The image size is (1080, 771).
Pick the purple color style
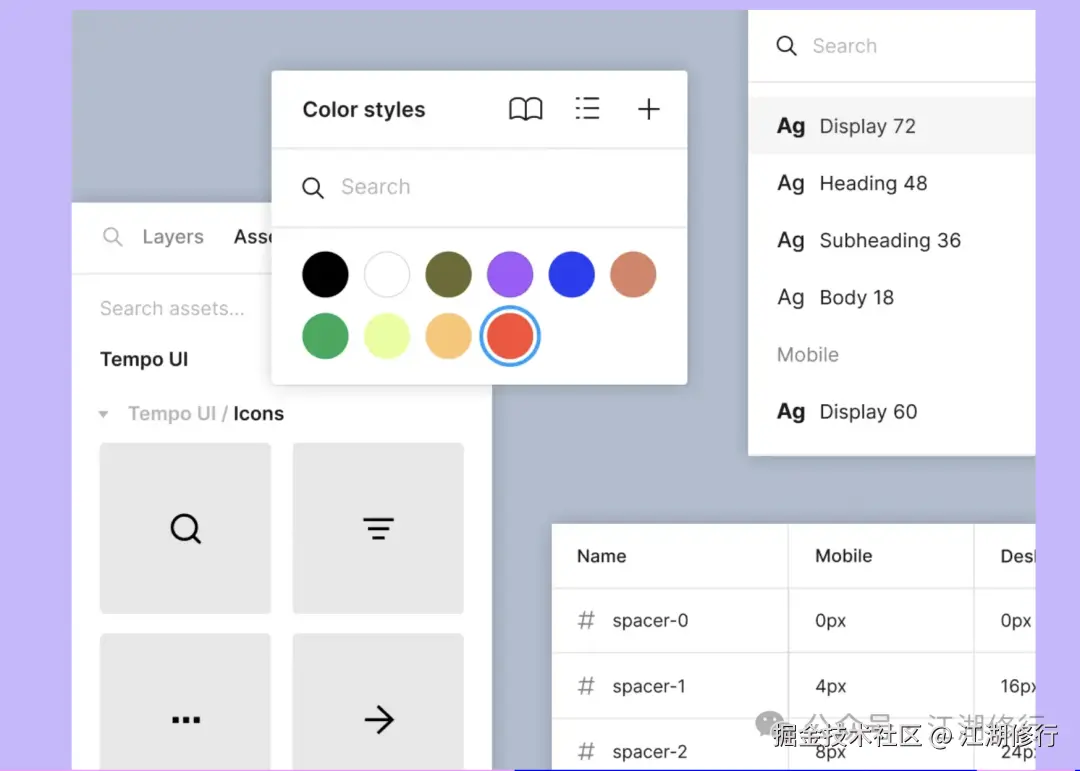(x=510, y=274)
